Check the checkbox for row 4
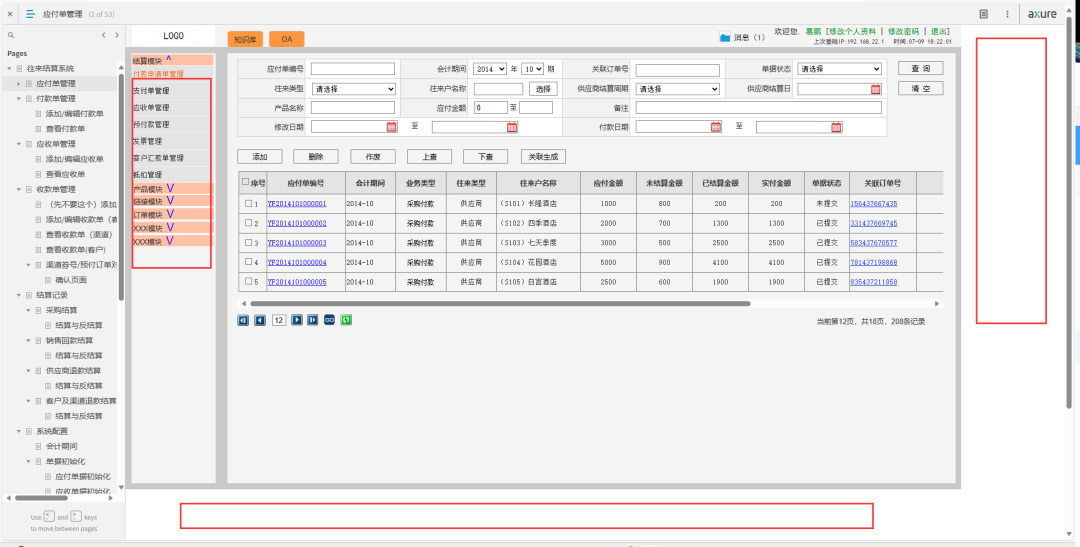Image resolution: width=1080 pixels, height=547 pixels. 249,262
